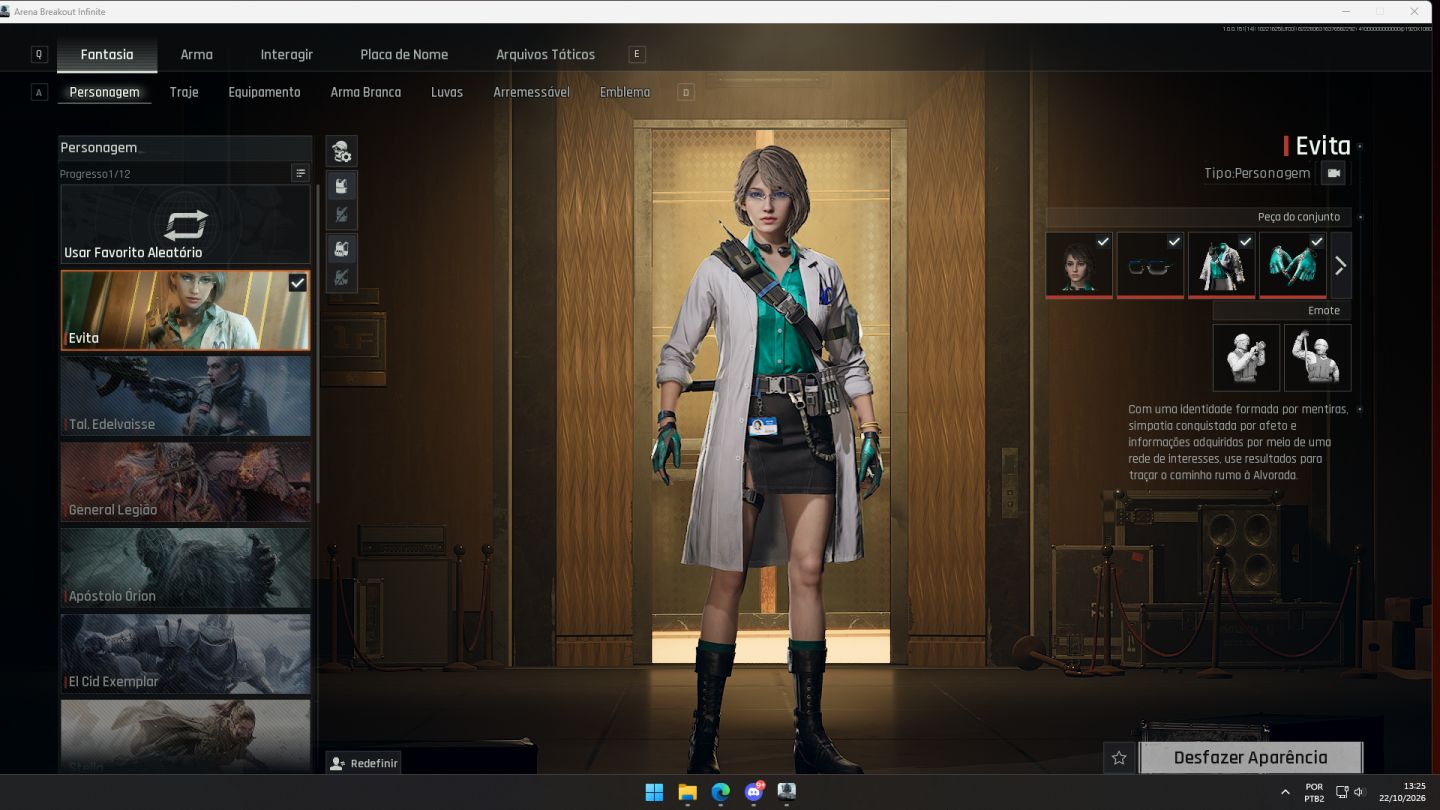The image size is (1440, 810).
Task: Open the Luvas sub-tab
Action: 447,92
